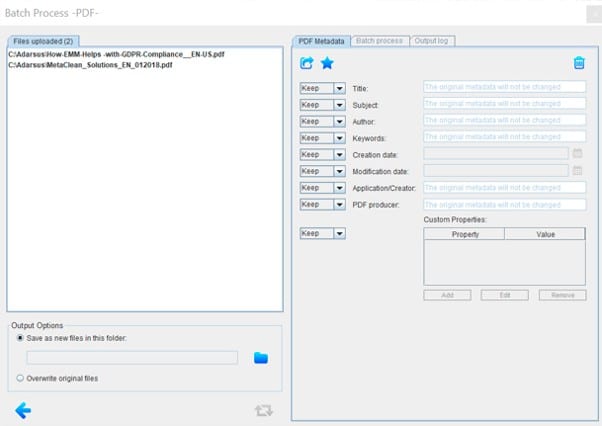602x426 pixels.
Task: Open the Modification date calendar picker
Action: pyautogui.click(x=577, y=171)
